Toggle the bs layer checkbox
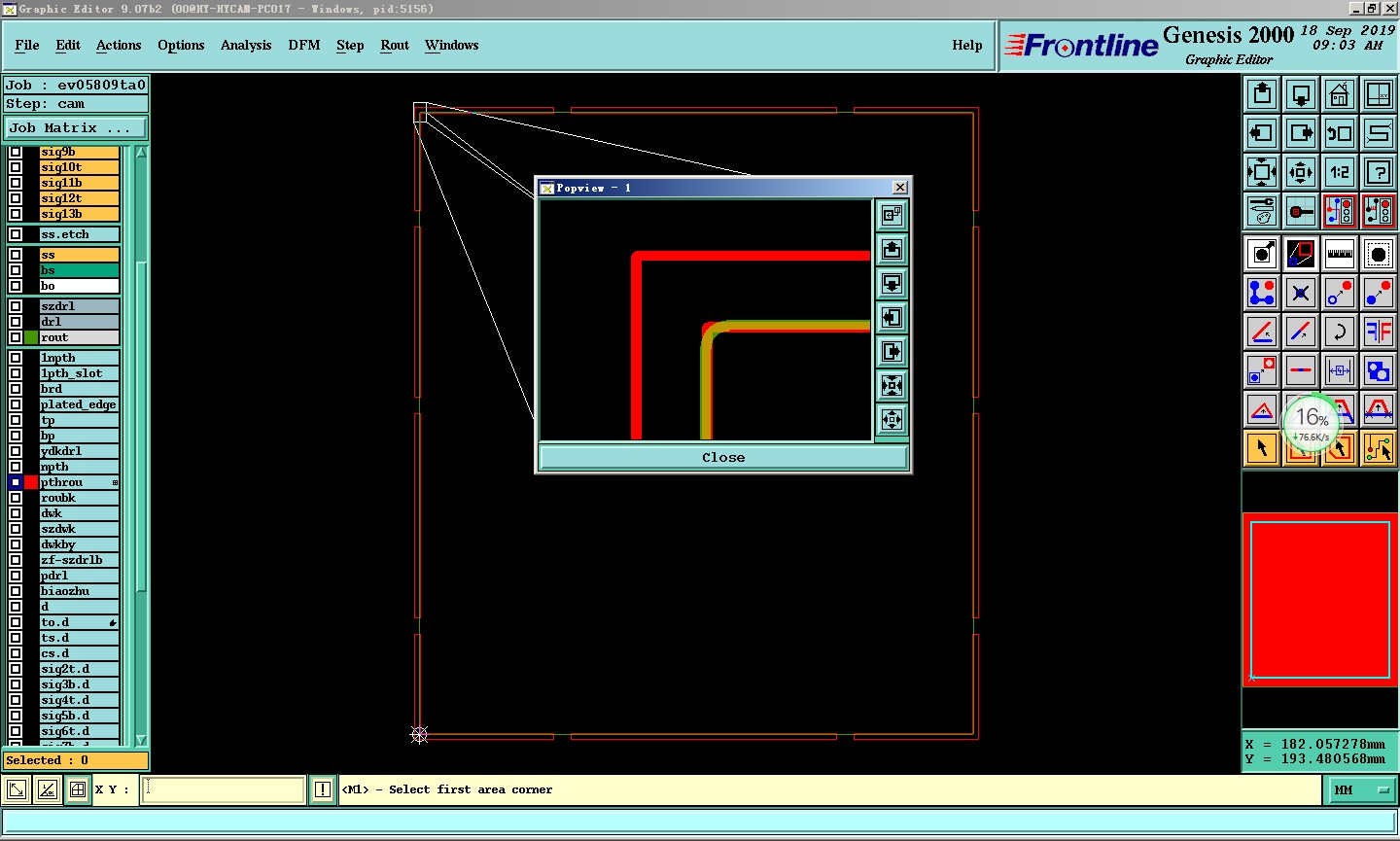 click(x=16, y=270)
